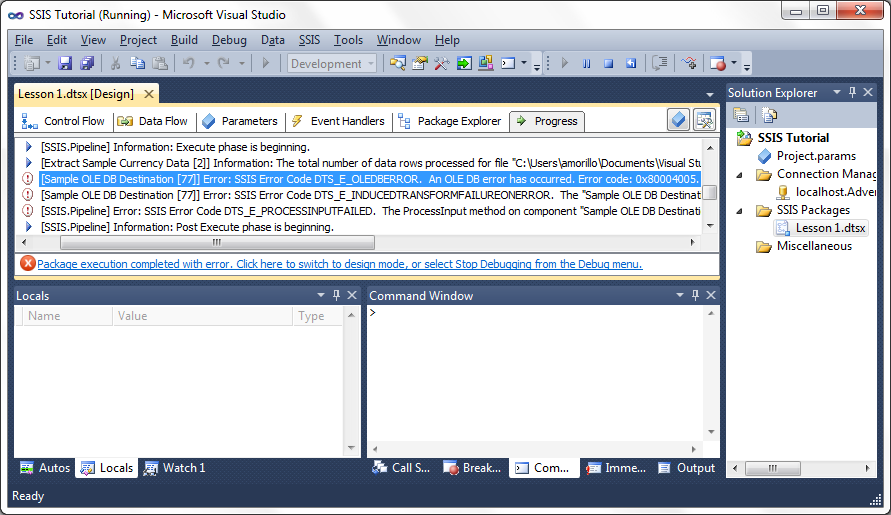Click the Progress list horizontal scrollbar thumb
This screenshot has height=515, width=891.
click(x=217, y=243)
